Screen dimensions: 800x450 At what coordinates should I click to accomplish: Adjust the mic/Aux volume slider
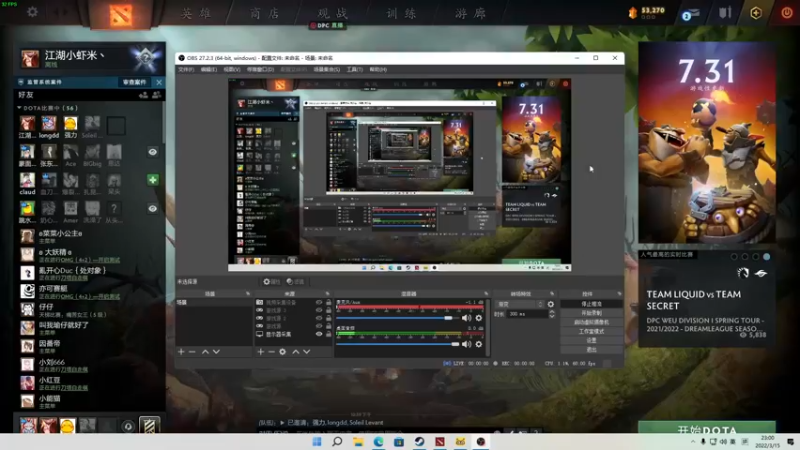[397, 318]
